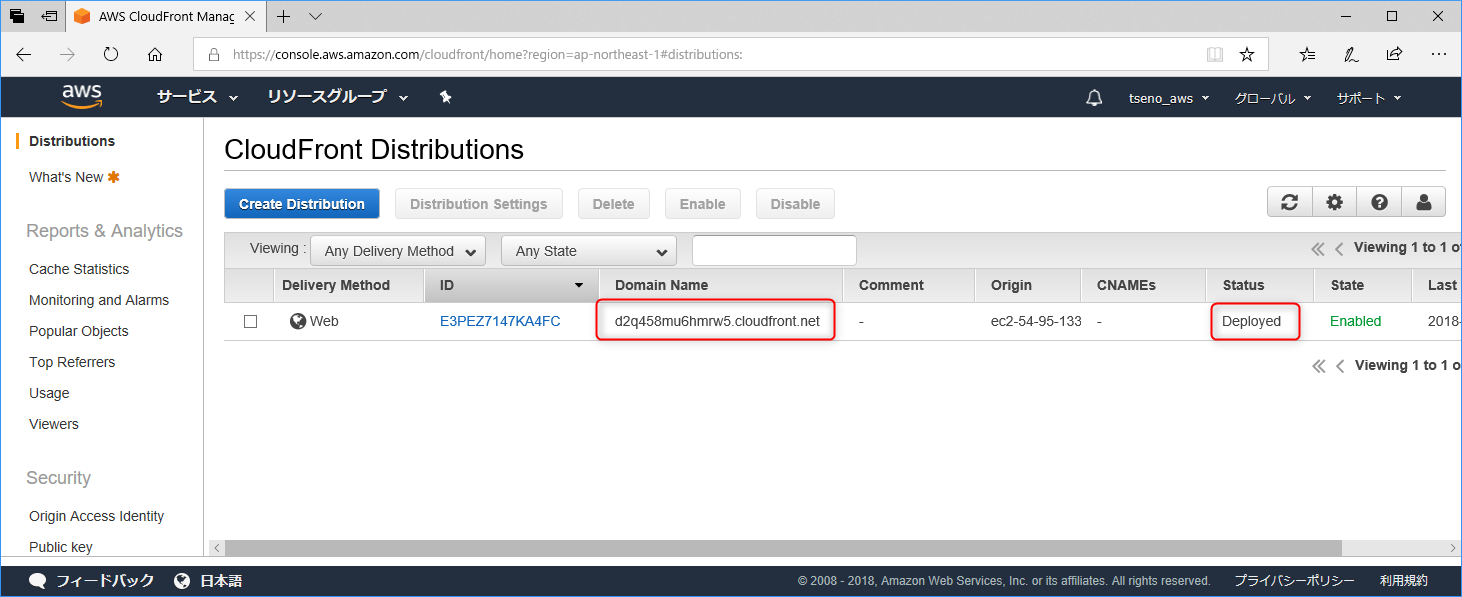Image resolution: width=1462 pixels, height=597 pixels.
Task: Click the refresh distributions icon button
Action: click(x=1290, y=202)
